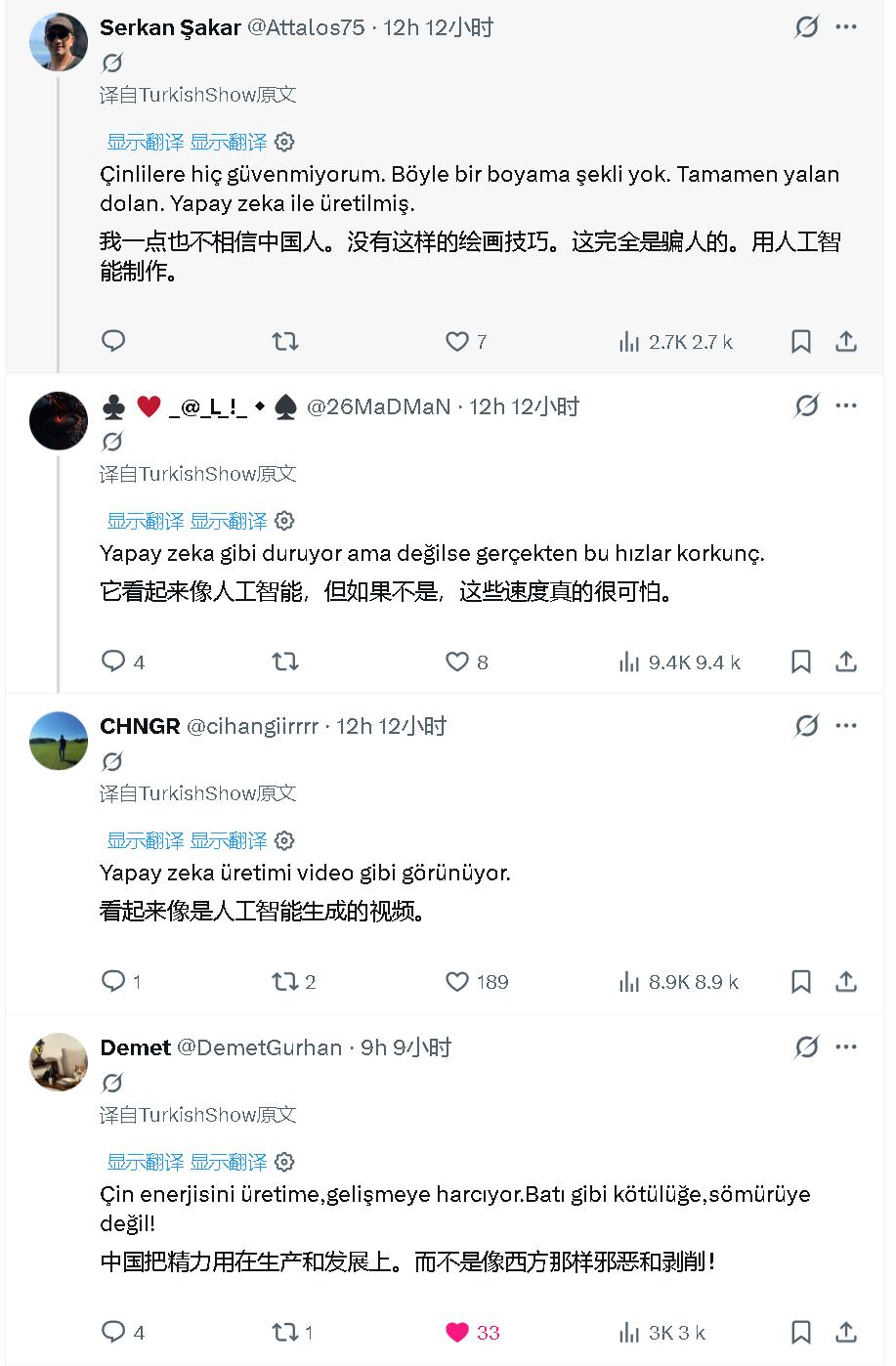
Task: Open CHNGR's landscape profile picture
Action: pyautogui.click(x=59, y=741)
